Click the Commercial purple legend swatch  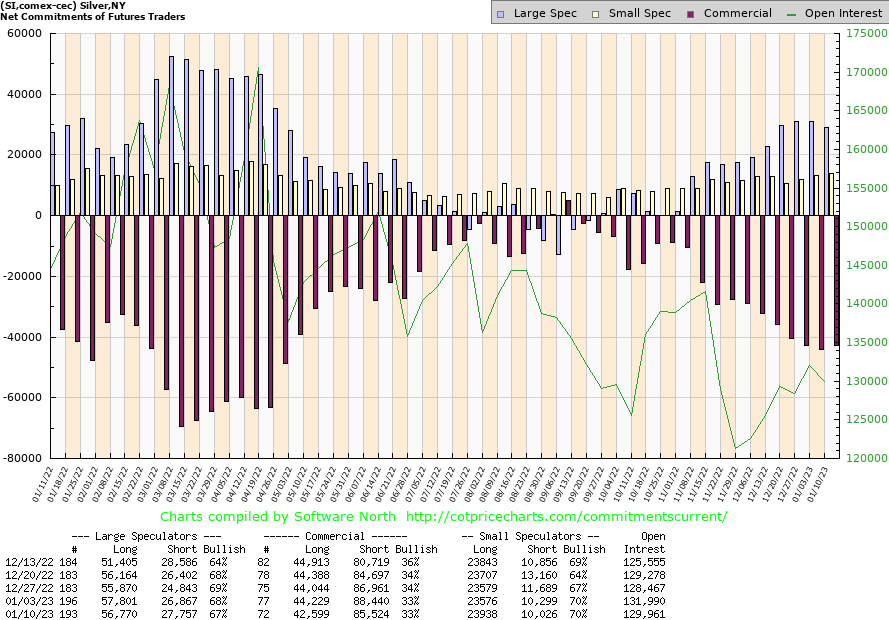point(691,14)
